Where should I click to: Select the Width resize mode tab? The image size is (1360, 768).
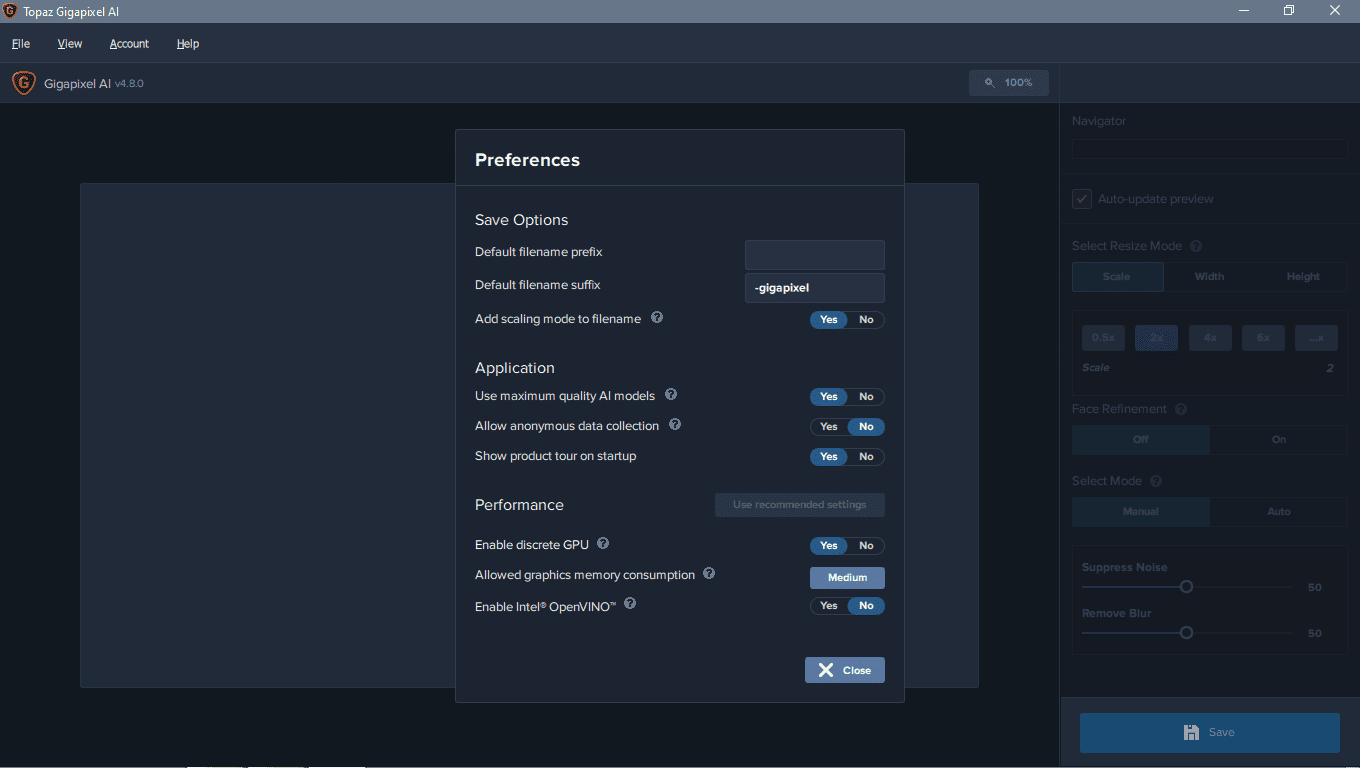1209,277
